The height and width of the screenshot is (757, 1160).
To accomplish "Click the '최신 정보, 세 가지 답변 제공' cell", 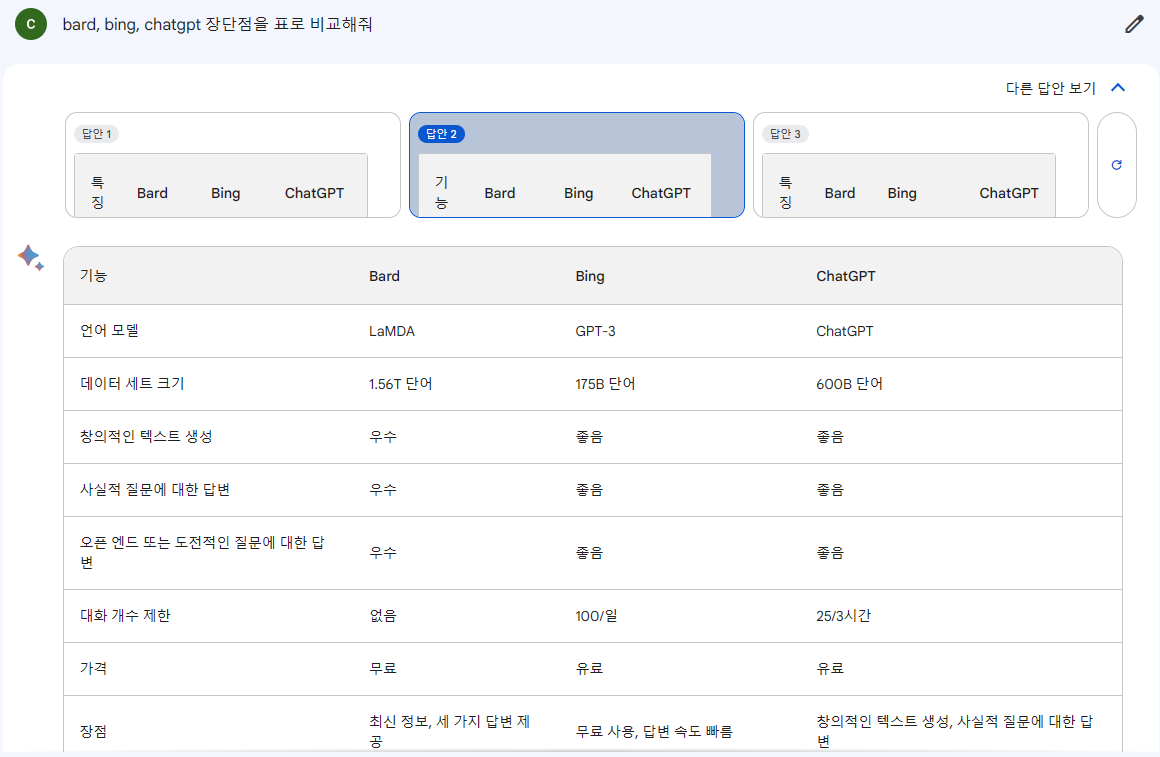I will tap(449, 731).
